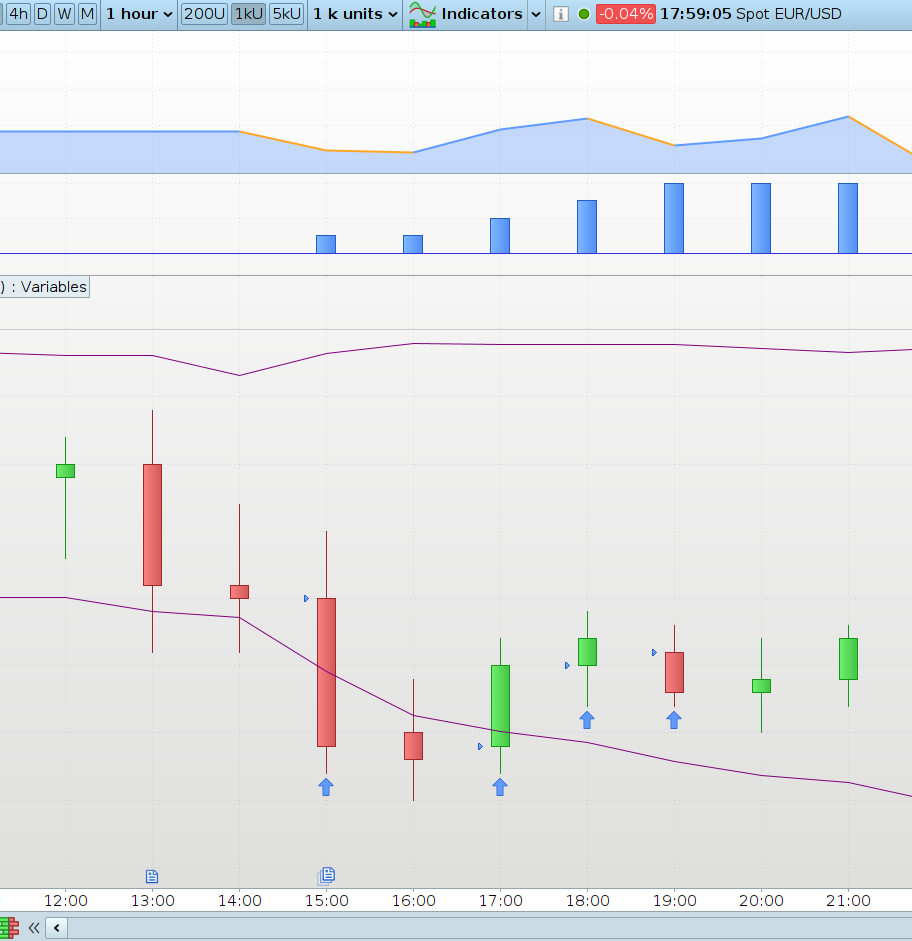Click the 21:00 time axis label
This screenshot has width=912, height=941.
click(848, 900)
